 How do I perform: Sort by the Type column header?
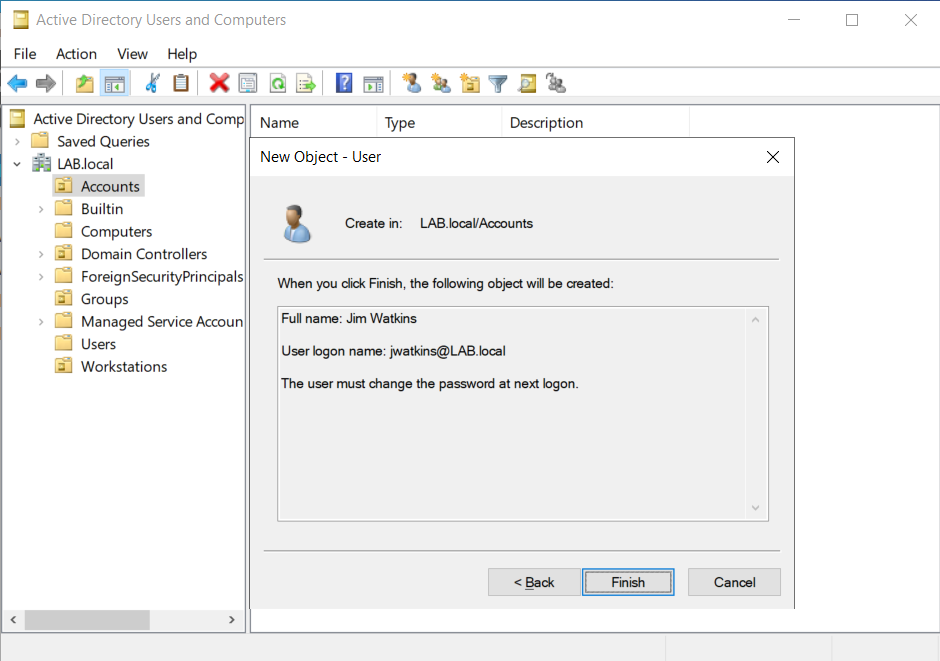click(439, 122)
